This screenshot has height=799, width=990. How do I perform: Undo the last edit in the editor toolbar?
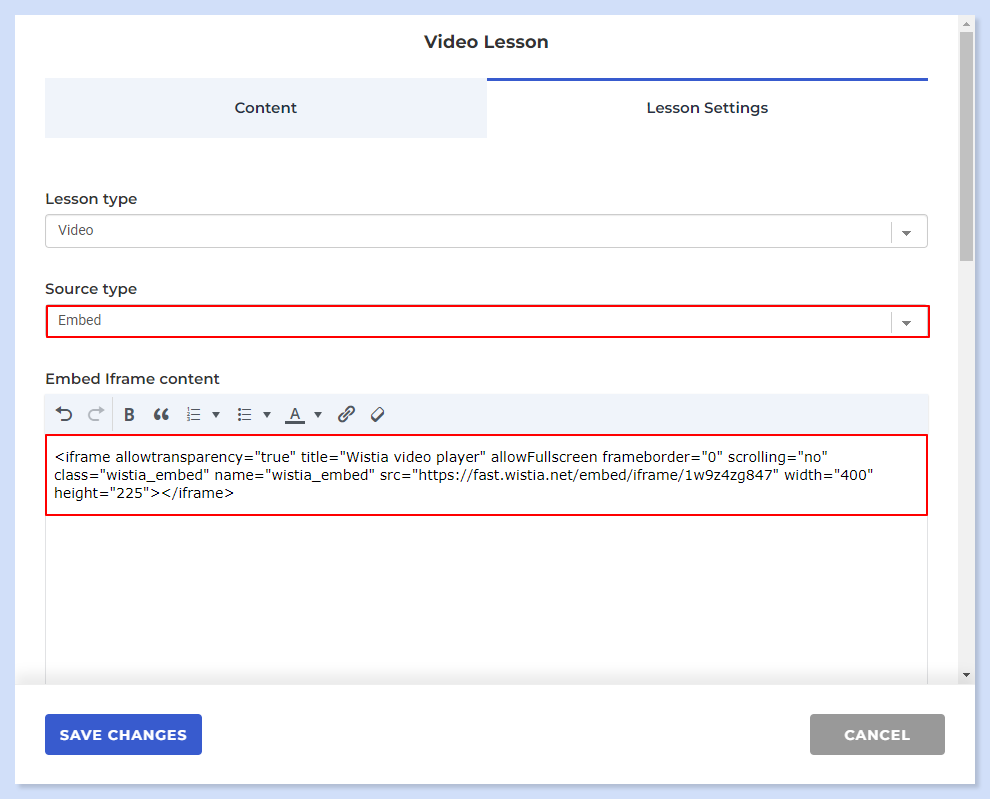click(x=64, y=414)
